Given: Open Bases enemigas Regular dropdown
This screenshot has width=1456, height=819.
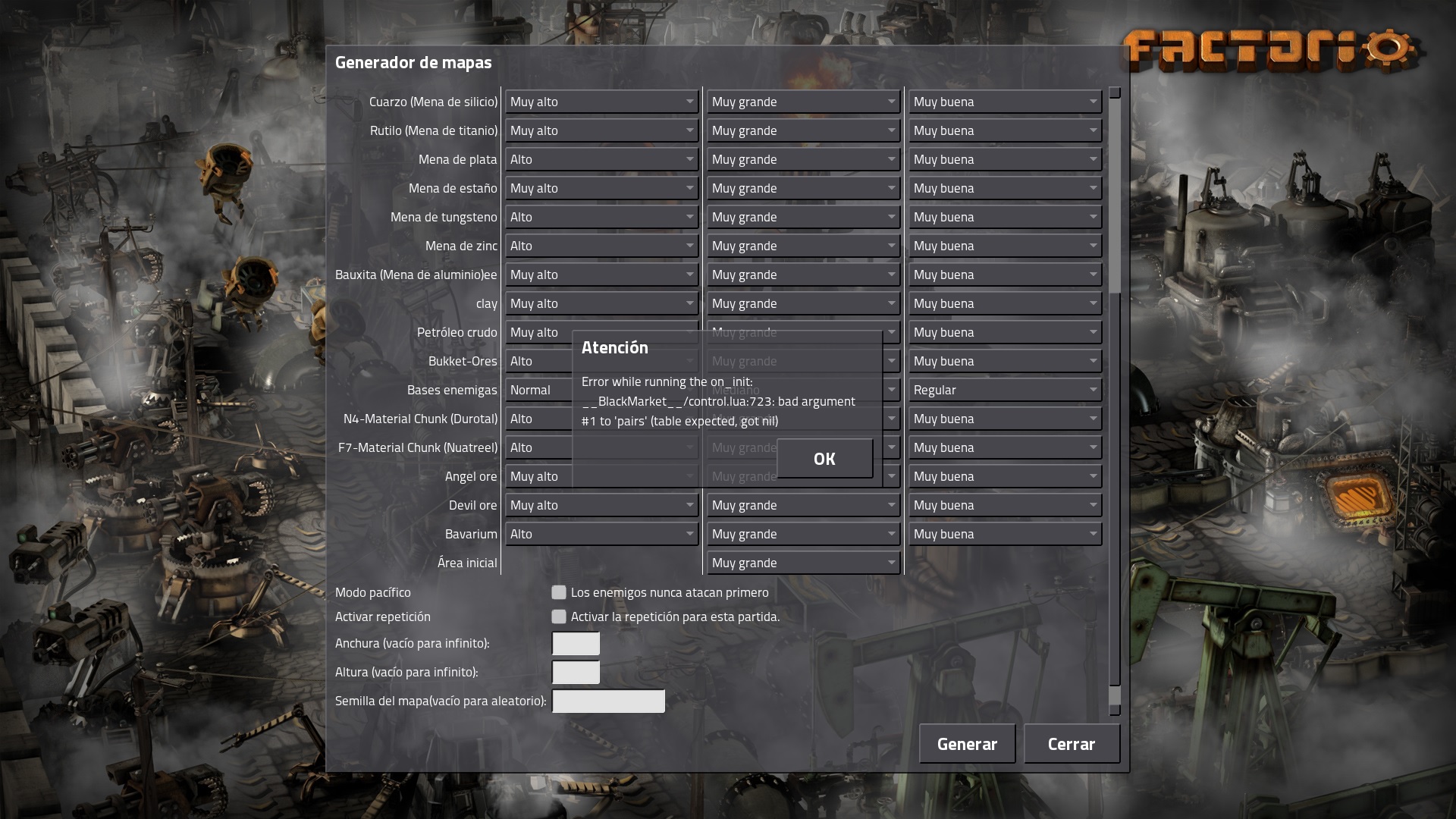Looking at the screenshot, I should 1006,390.
